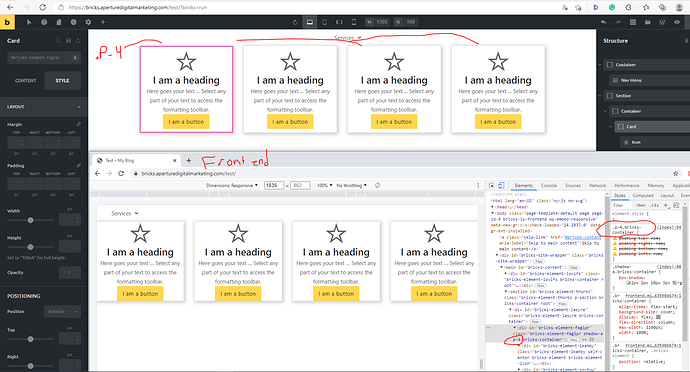Open the Sources tab in DevTools
Viewport: 690px width, 372px height.
573,185
